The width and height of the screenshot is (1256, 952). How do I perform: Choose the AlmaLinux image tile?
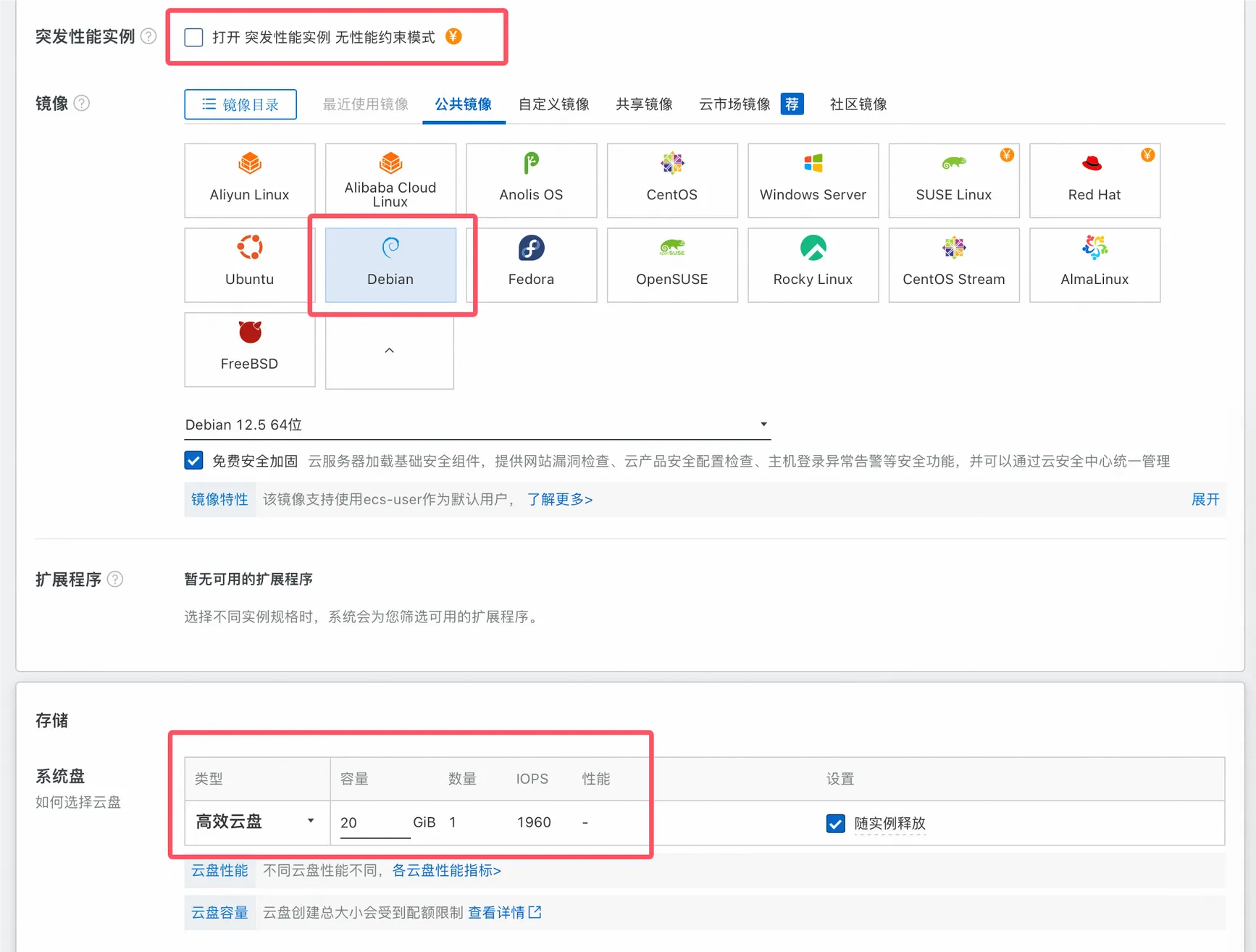[x=1094, y=265]
